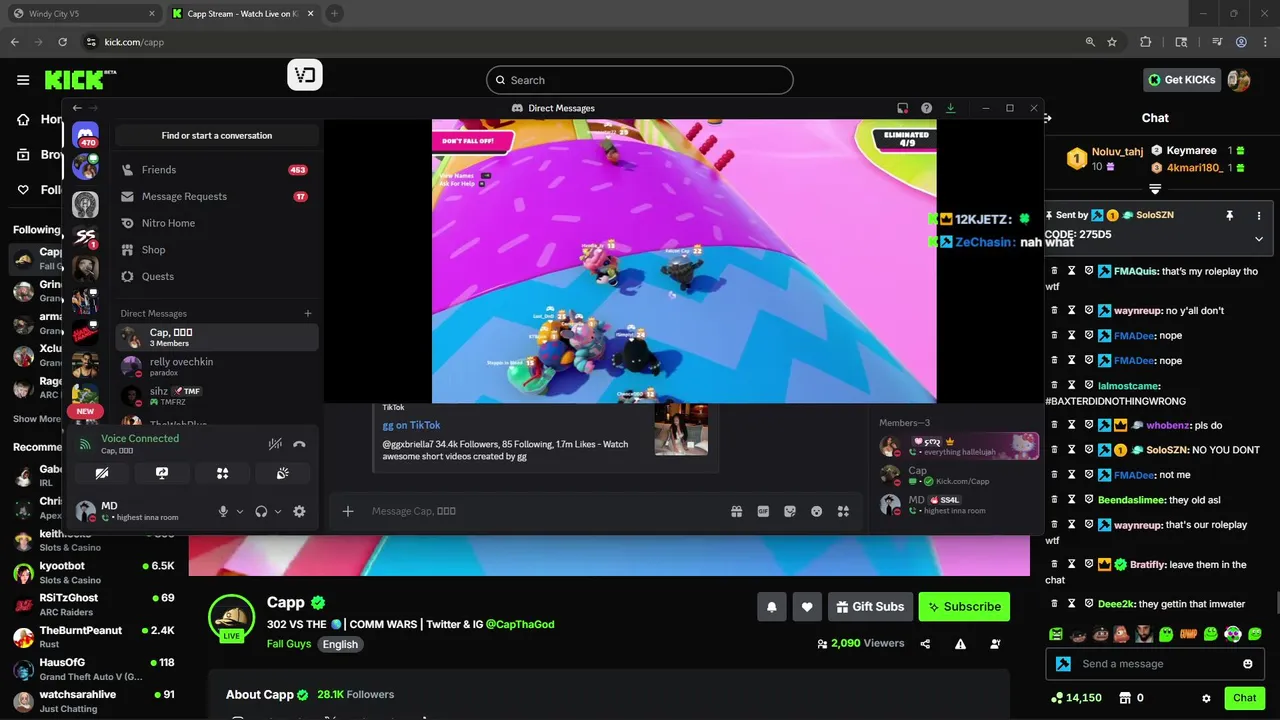This screenshot has height=720, width=1280.
Task: Open Discord user settings gear
Action: 299,511
